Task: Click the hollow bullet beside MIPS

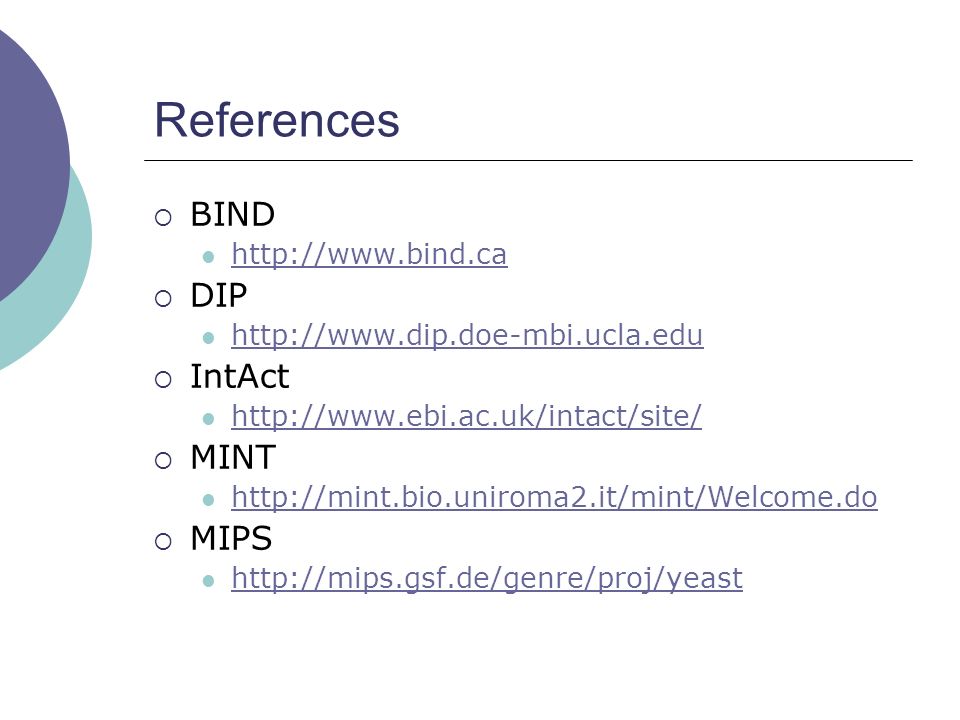Action: click(163, 541)
